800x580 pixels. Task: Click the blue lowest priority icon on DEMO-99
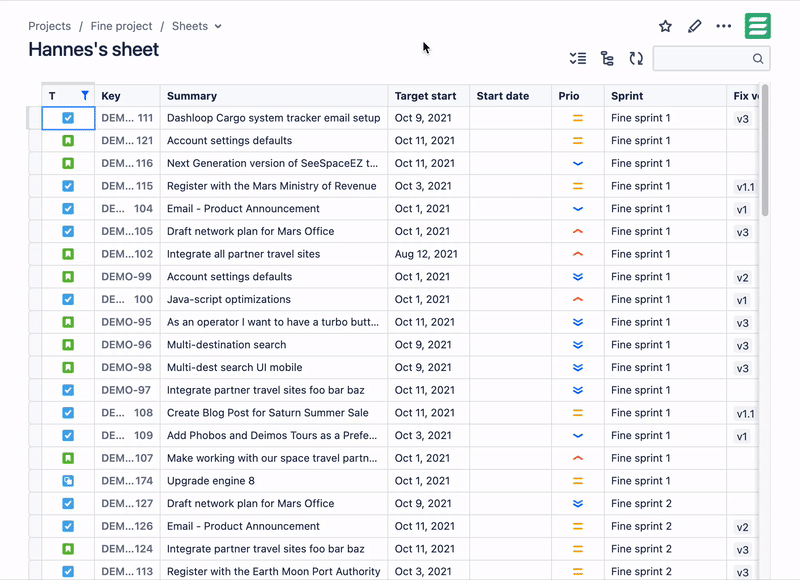pos(577,277)
